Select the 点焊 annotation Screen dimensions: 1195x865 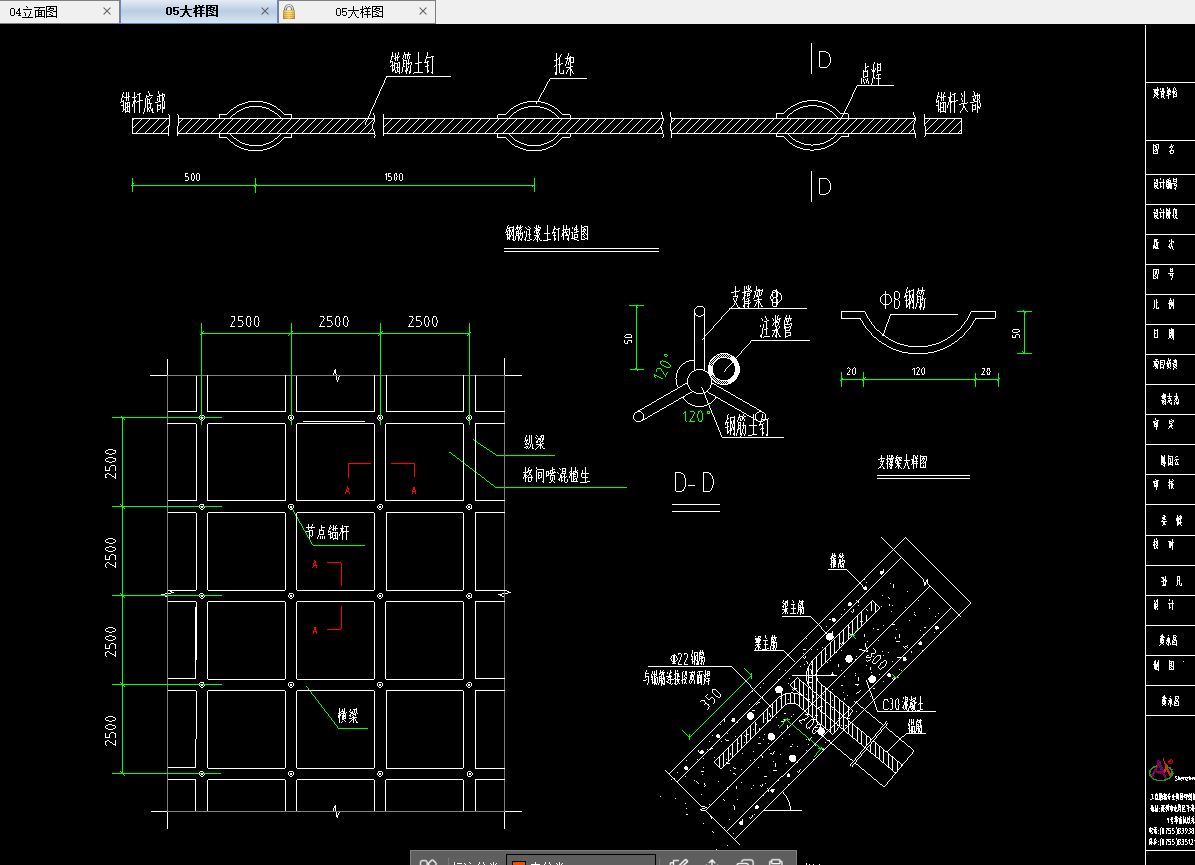point(871,74)
